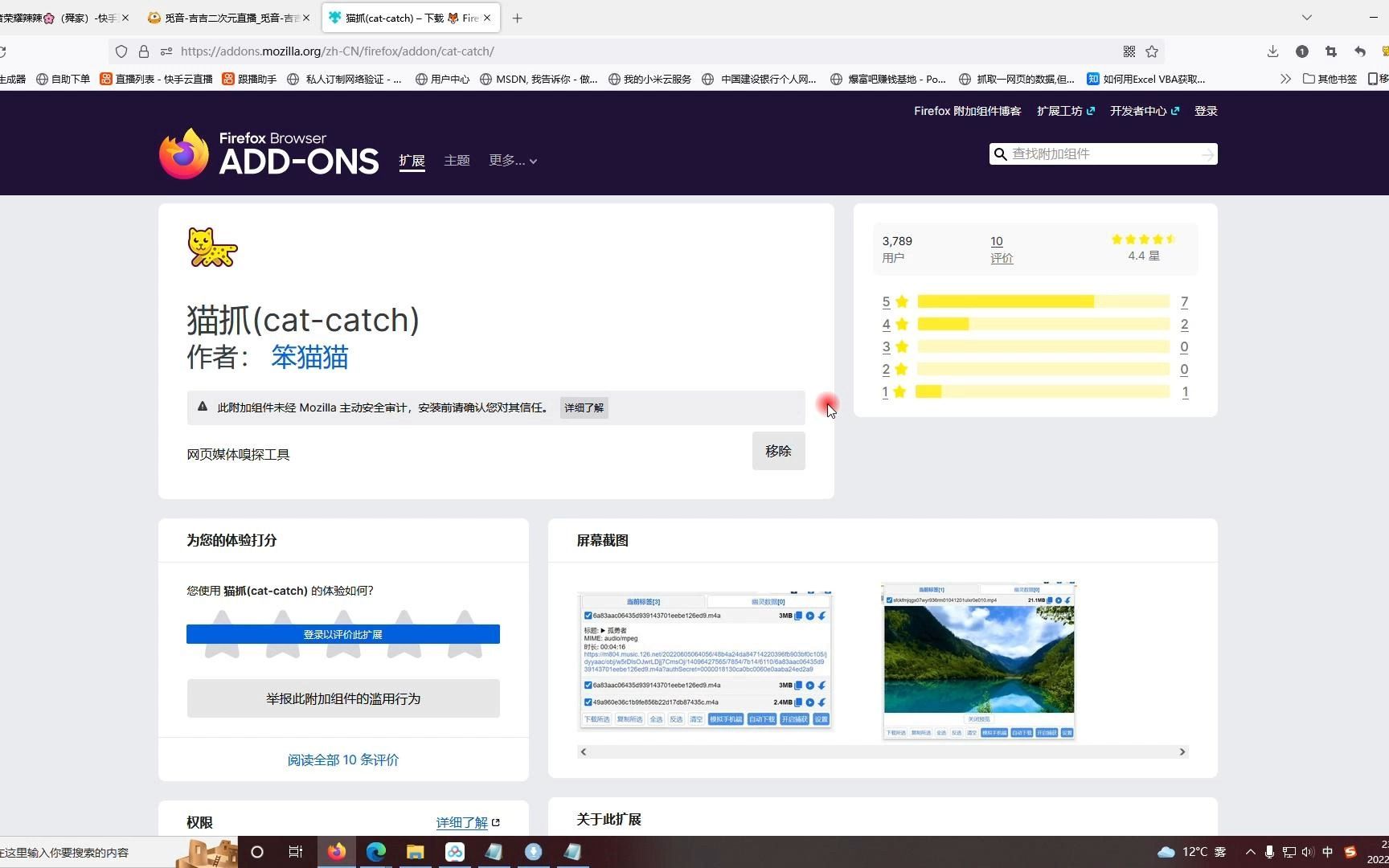Switch to the 猫抓(cat-catch) browser tab
Viewport: 1389px width, 868px height.
point(411,18)
